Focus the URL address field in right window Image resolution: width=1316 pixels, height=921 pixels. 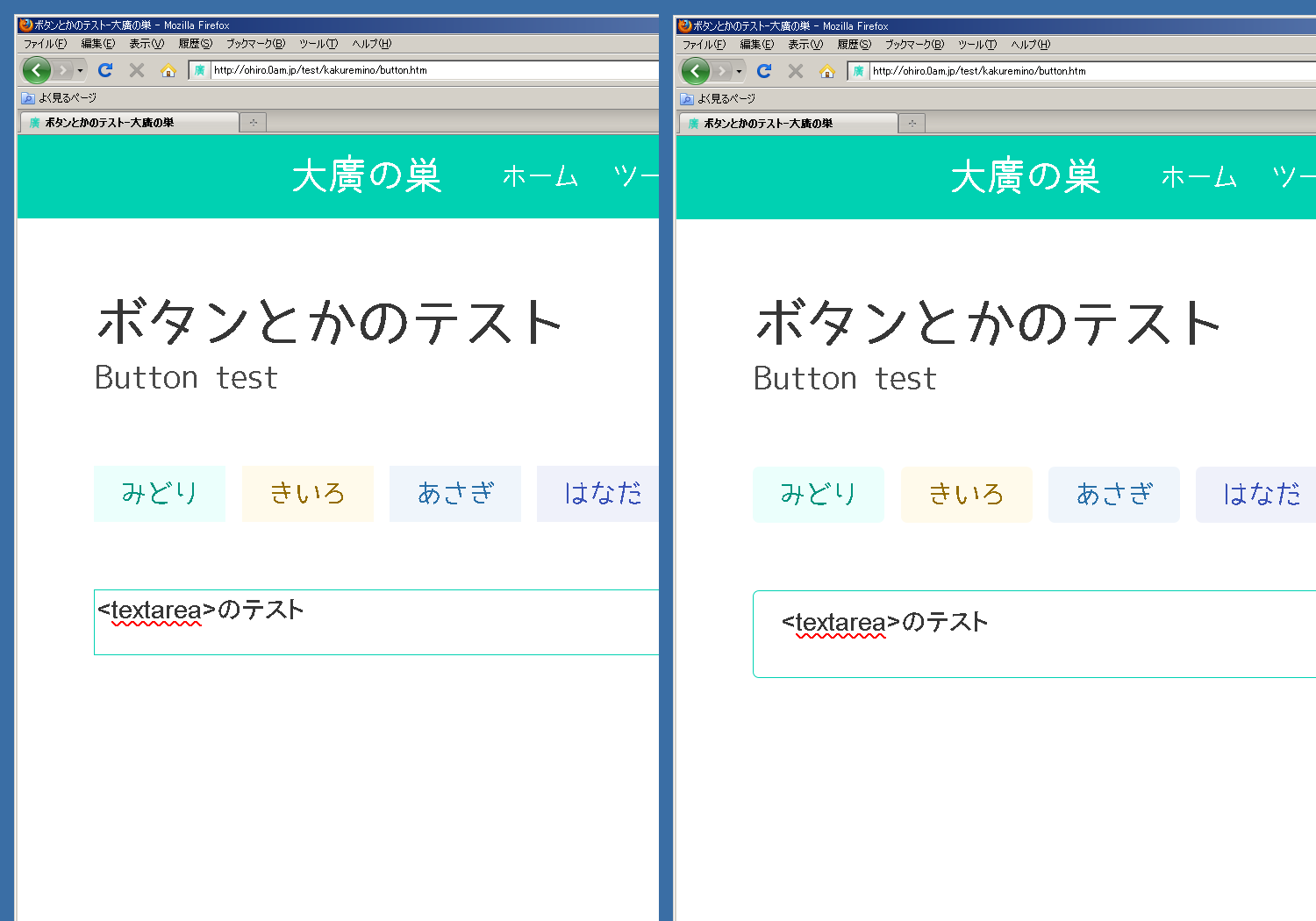click(1088, 71)
